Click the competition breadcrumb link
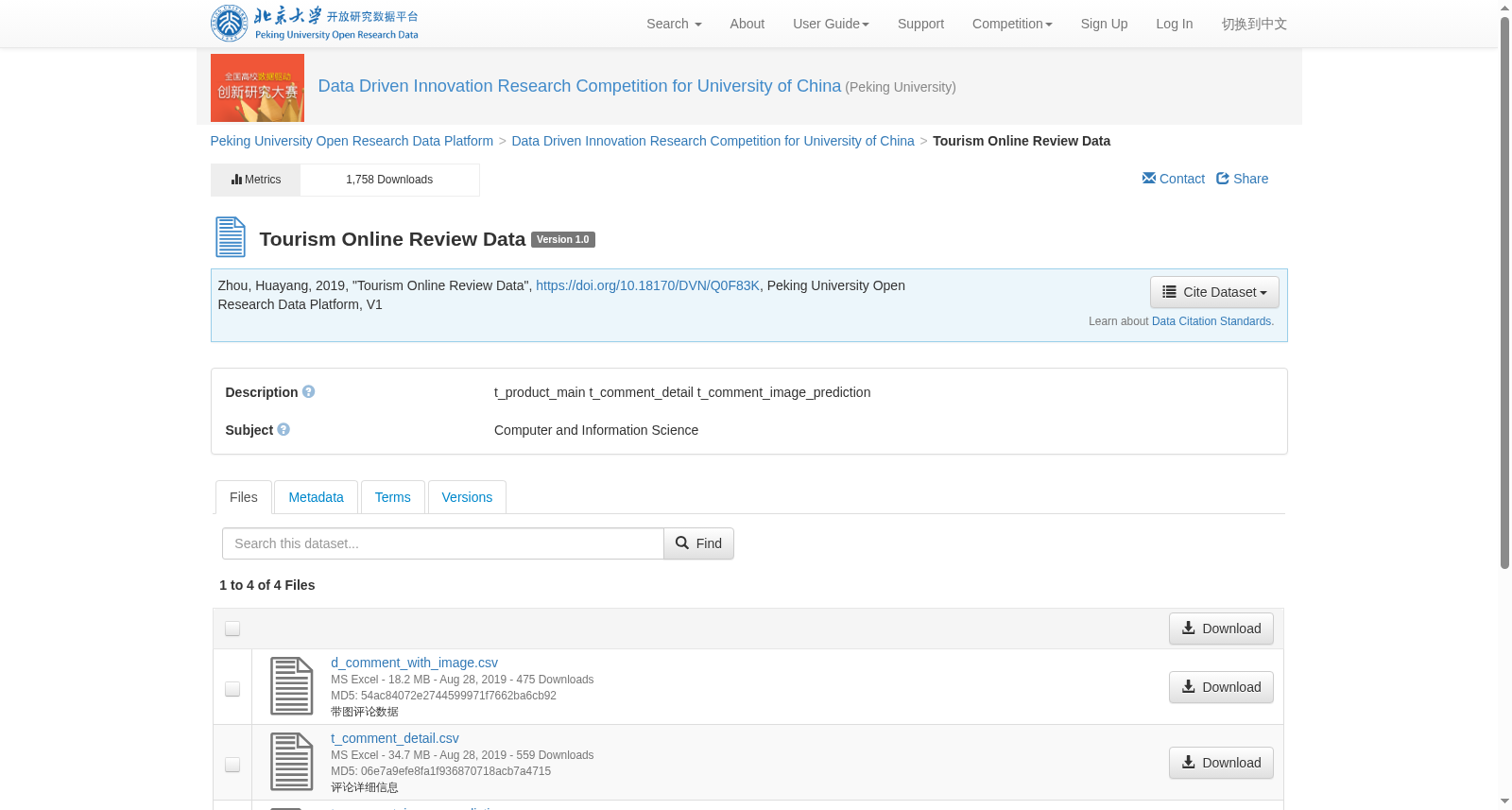The height and width of the screenshot is (810, 1512). click(713, 141)
